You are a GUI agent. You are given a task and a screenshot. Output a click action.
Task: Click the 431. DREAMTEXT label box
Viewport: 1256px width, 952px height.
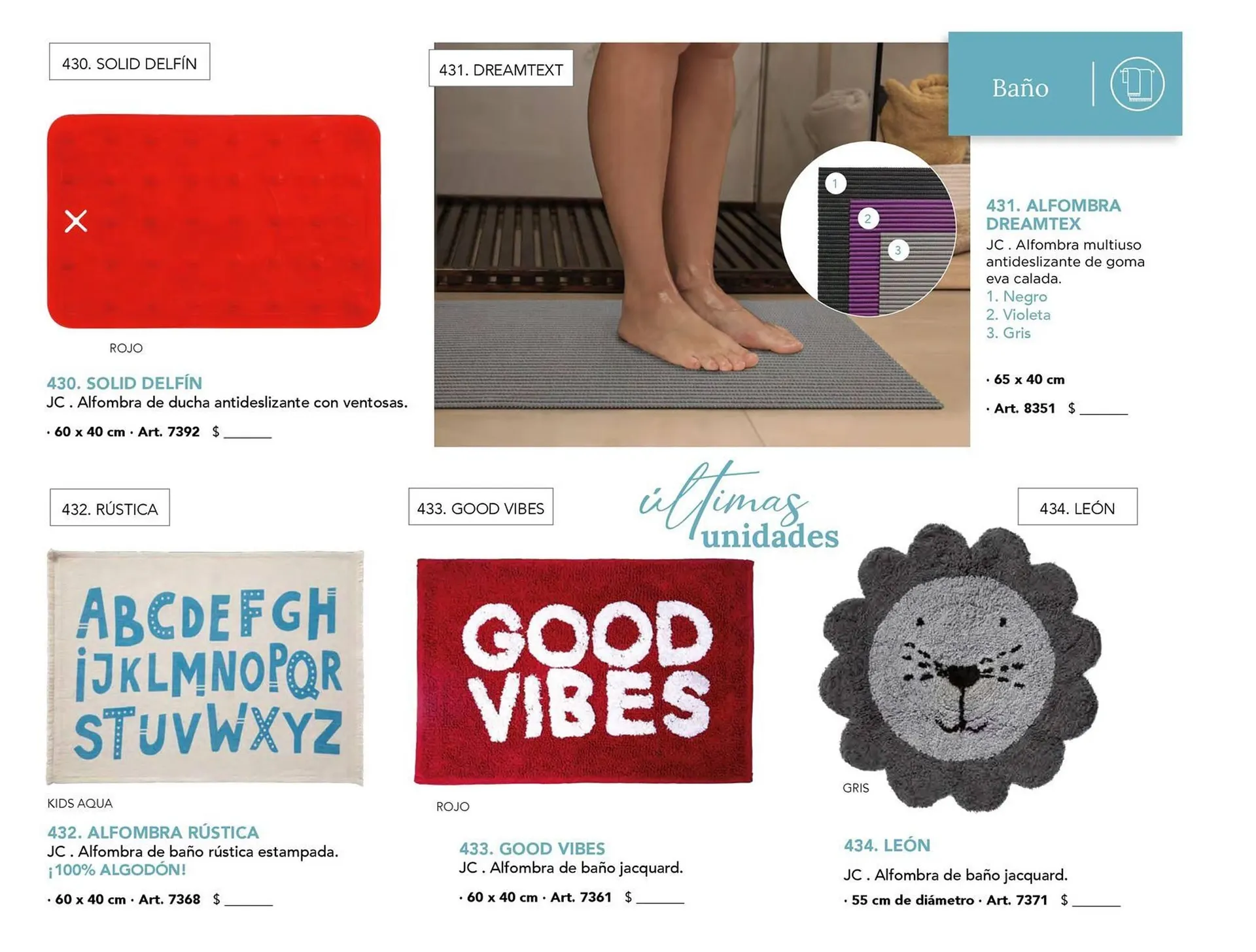[x=500, y=69]
